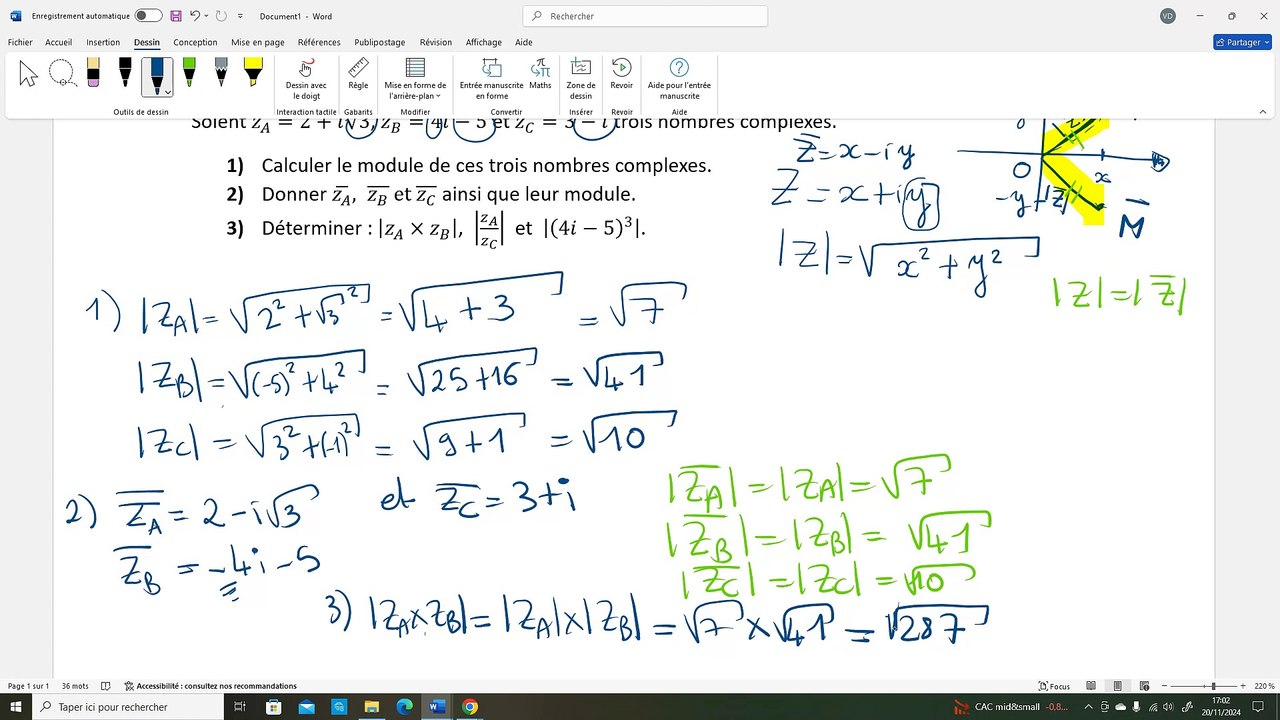Pick the green pen
This screenshot has width=1280, height=720.
pos(189,73)
